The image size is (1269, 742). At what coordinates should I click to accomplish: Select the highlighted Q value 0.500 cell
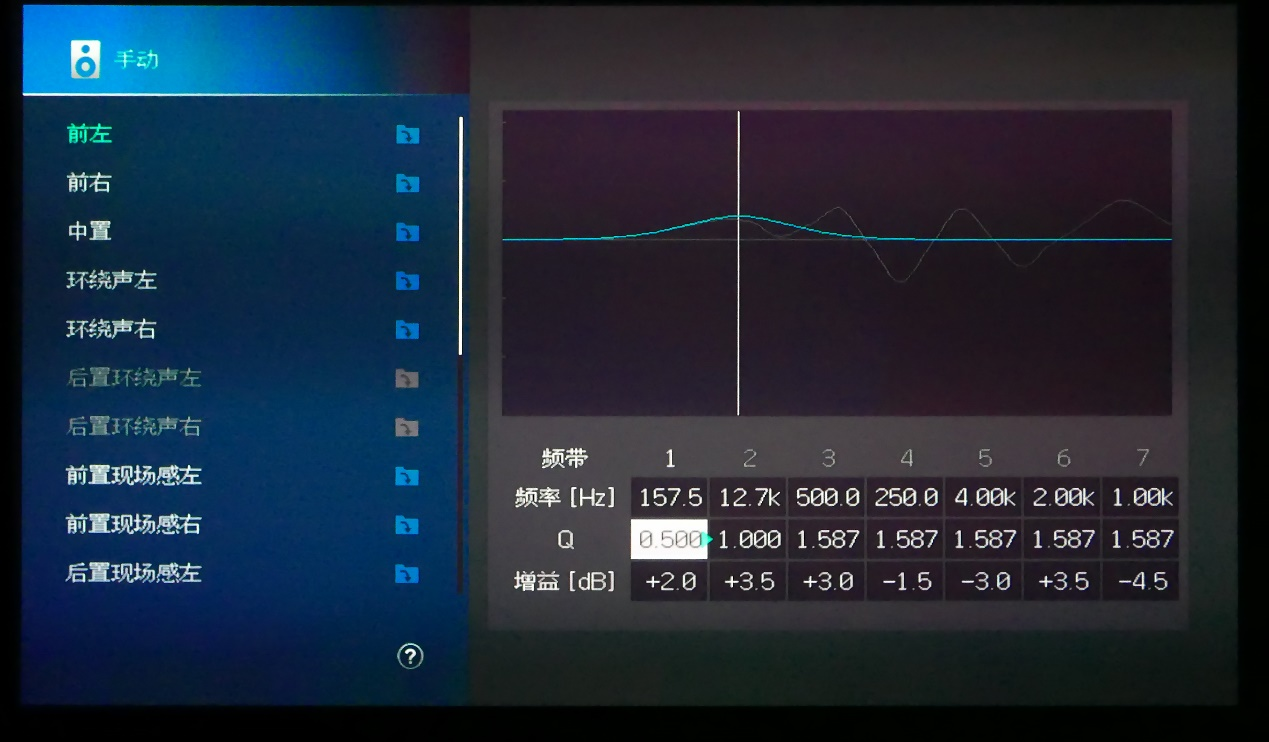click(668, 540)
